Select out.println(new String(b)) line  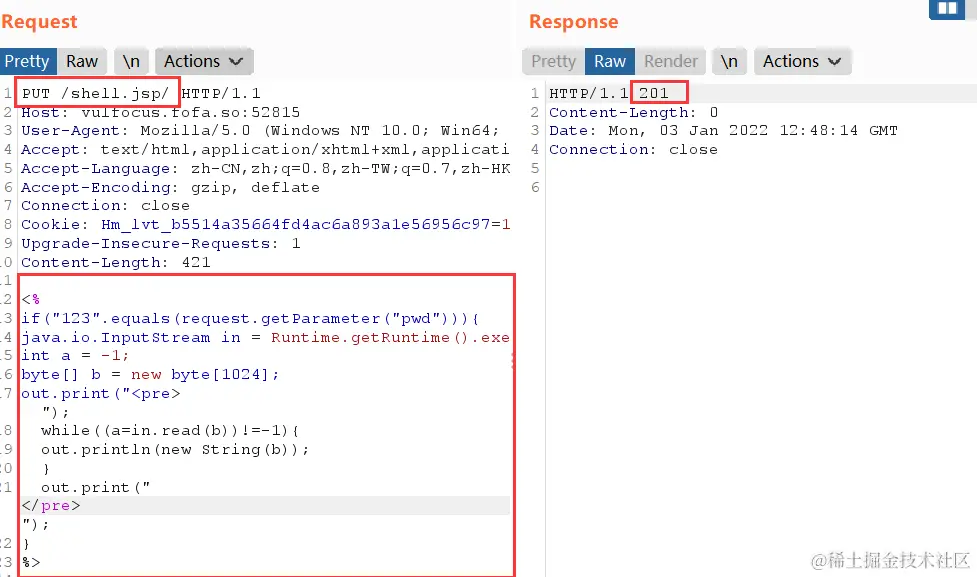[175, 449]
